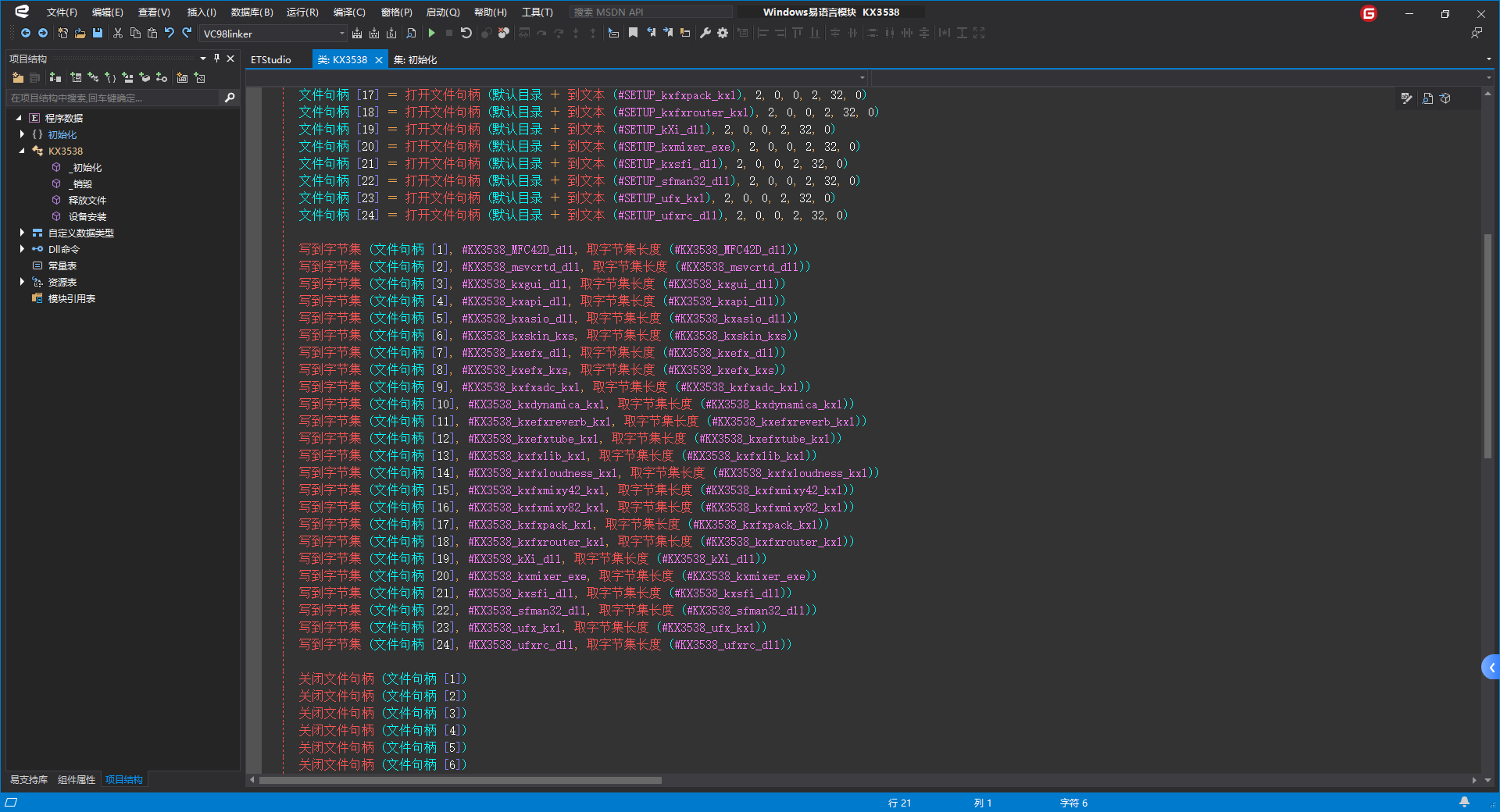This screenshot has width=1500, height=812.
Task: Click the feedback person icon at top right
Action: pyautogui.click(x=1477, y=33)
